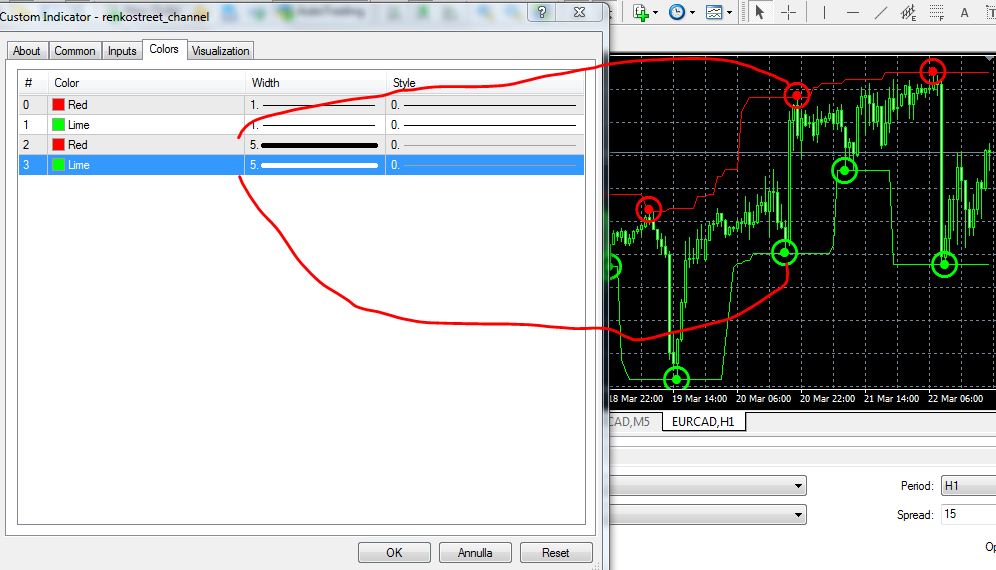Click Lime color swatch in row 3
The width and height of the screenshot is (996, 570).
[58, 165]
